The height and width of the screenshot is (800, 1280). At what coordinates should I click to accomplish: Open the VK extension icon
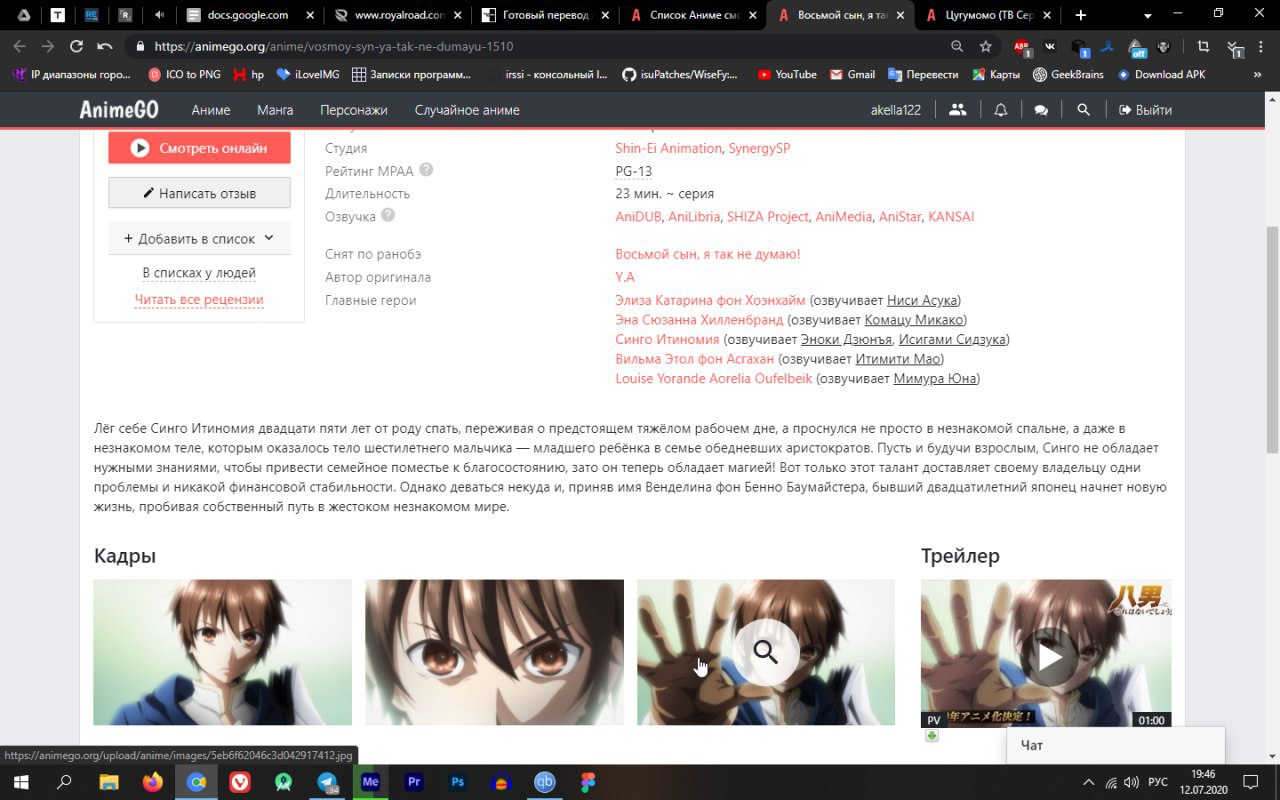pyautogui.click(x=1050, y=46)
